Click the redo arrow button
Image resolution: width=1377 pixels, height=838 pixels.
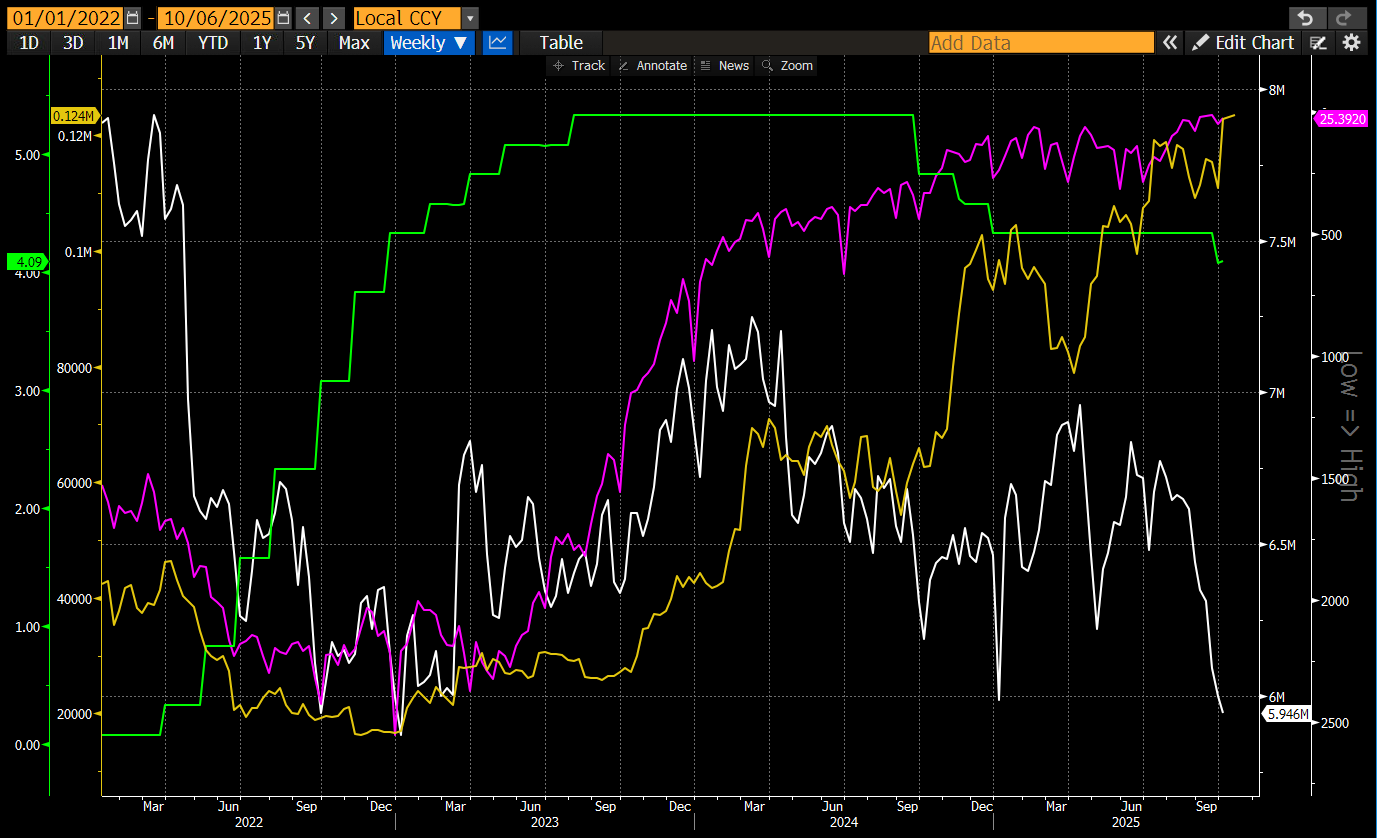(1340, 18)
